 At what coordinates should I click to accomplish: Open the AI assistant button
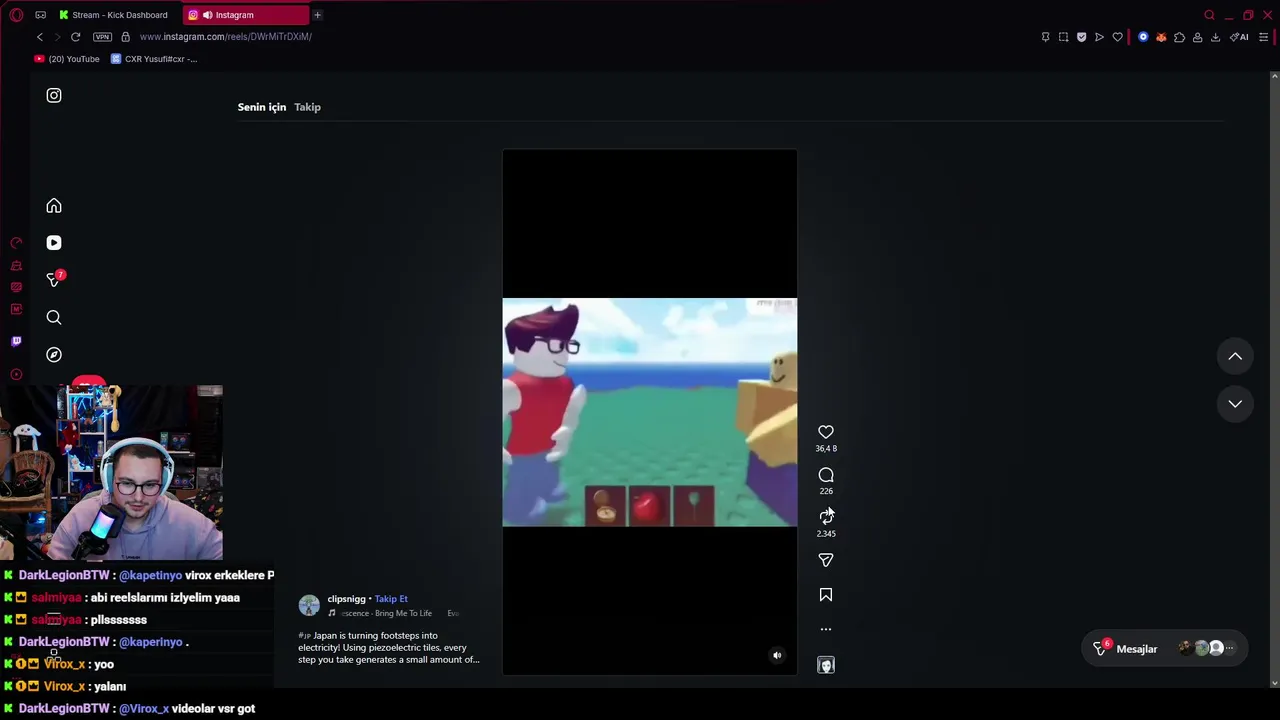1240,37
